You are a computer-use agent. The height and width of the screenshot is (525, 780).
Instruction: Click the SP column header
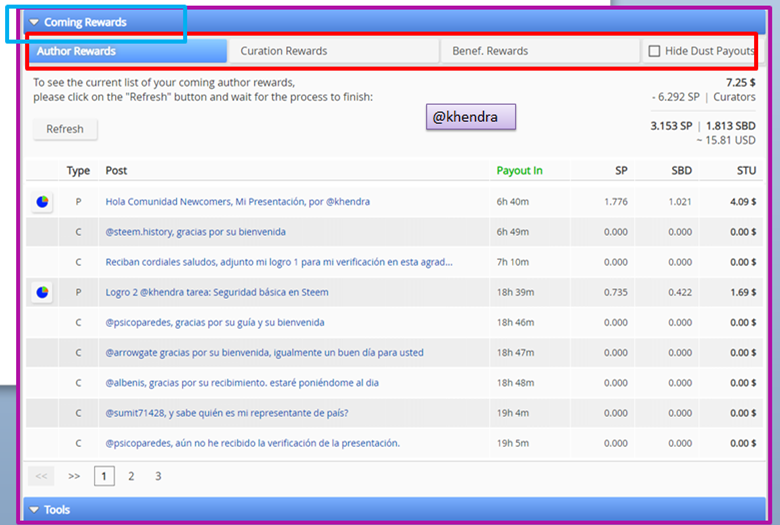tap(621, 171)
